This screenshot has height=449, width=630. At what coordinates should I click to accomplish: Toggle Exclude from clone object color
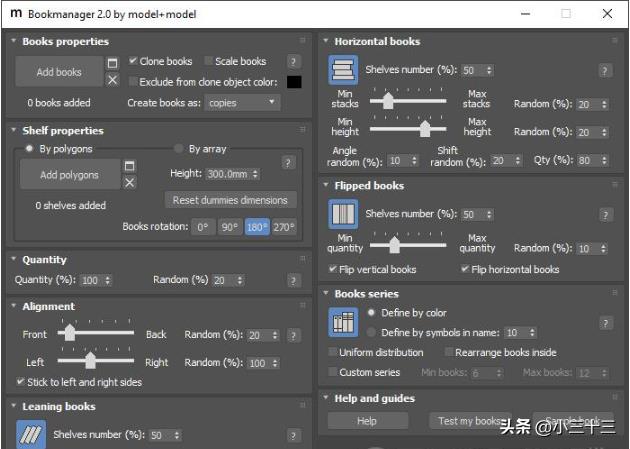click(132, 82)
